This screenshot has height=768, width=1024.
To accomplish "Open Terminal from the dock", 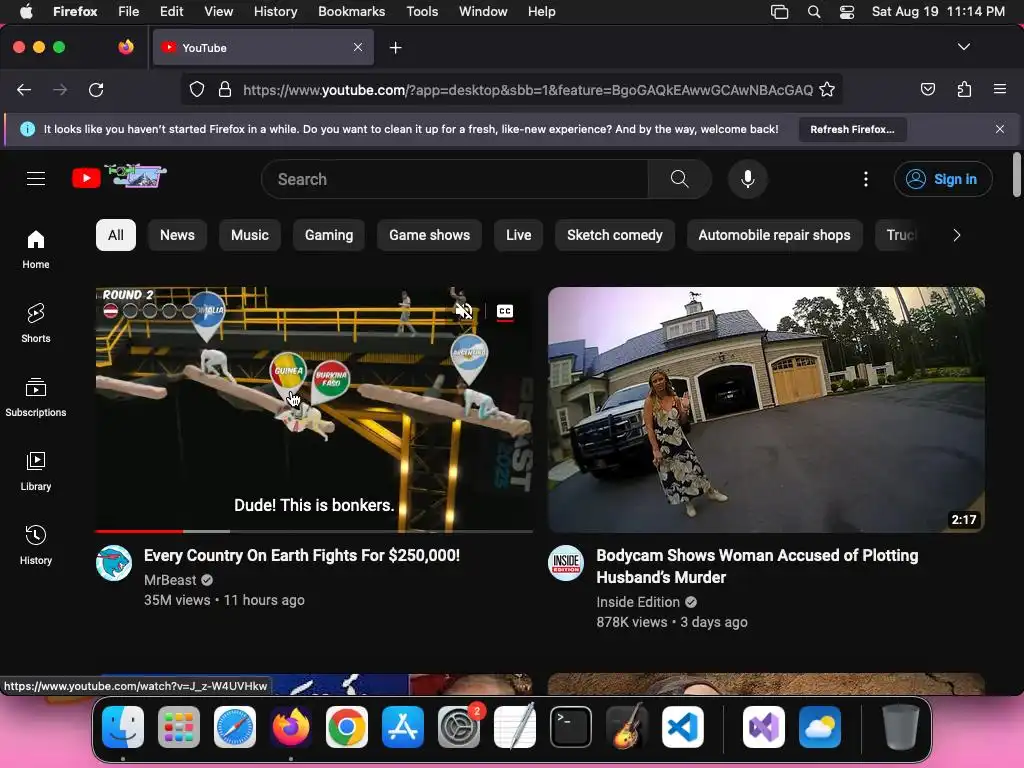I will click(571, 727).
